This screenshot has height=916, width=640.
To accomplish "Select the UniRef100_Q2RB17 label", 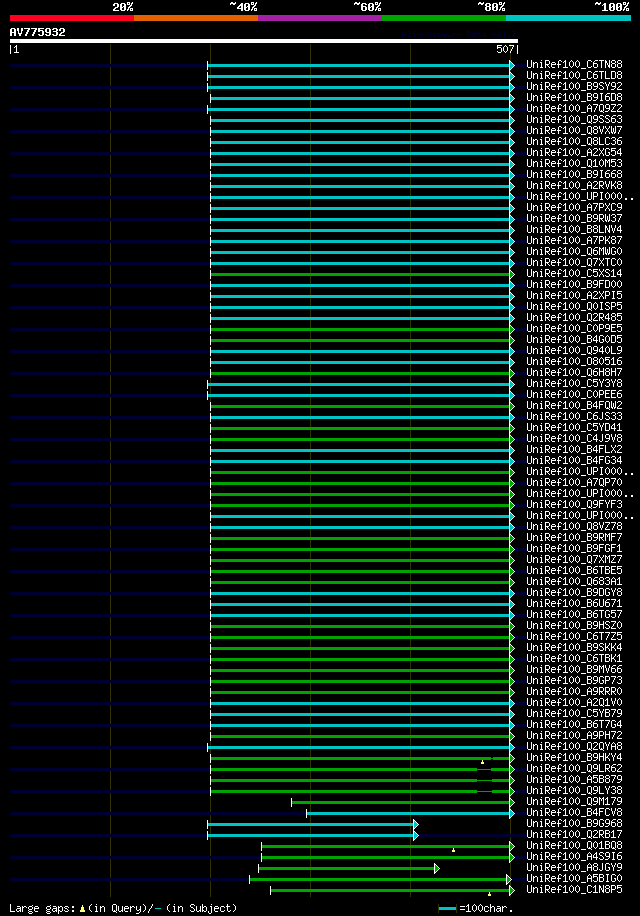I will (574, 834).
